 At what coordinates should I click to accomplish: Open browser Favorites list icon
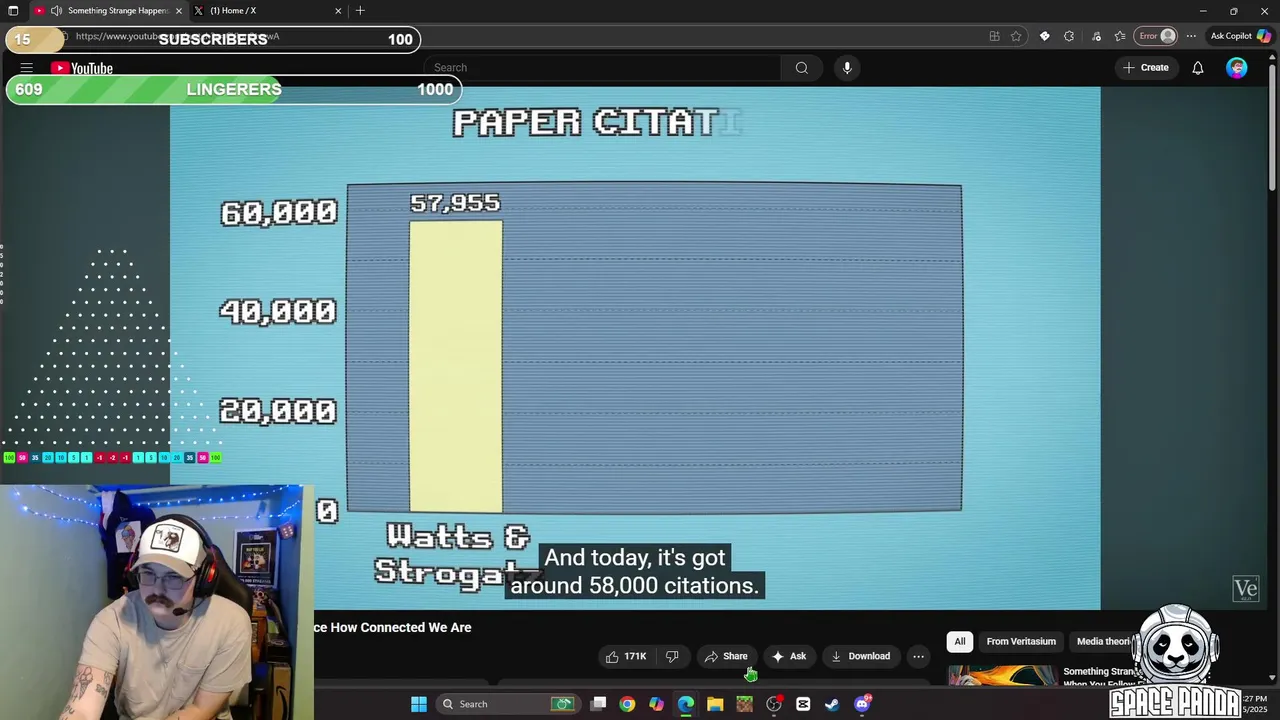point(1120,36)
